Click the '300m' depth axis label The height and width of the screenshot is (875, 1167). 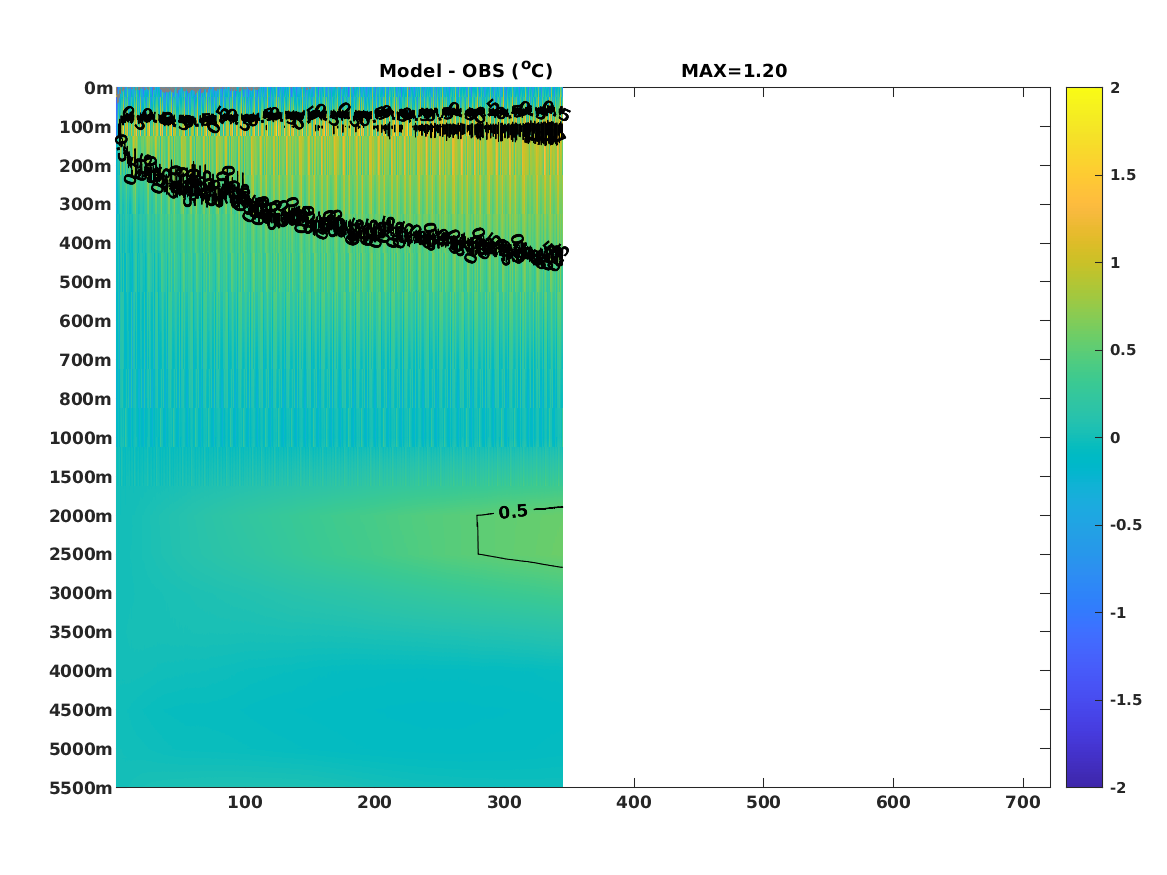tap(86, 205)
